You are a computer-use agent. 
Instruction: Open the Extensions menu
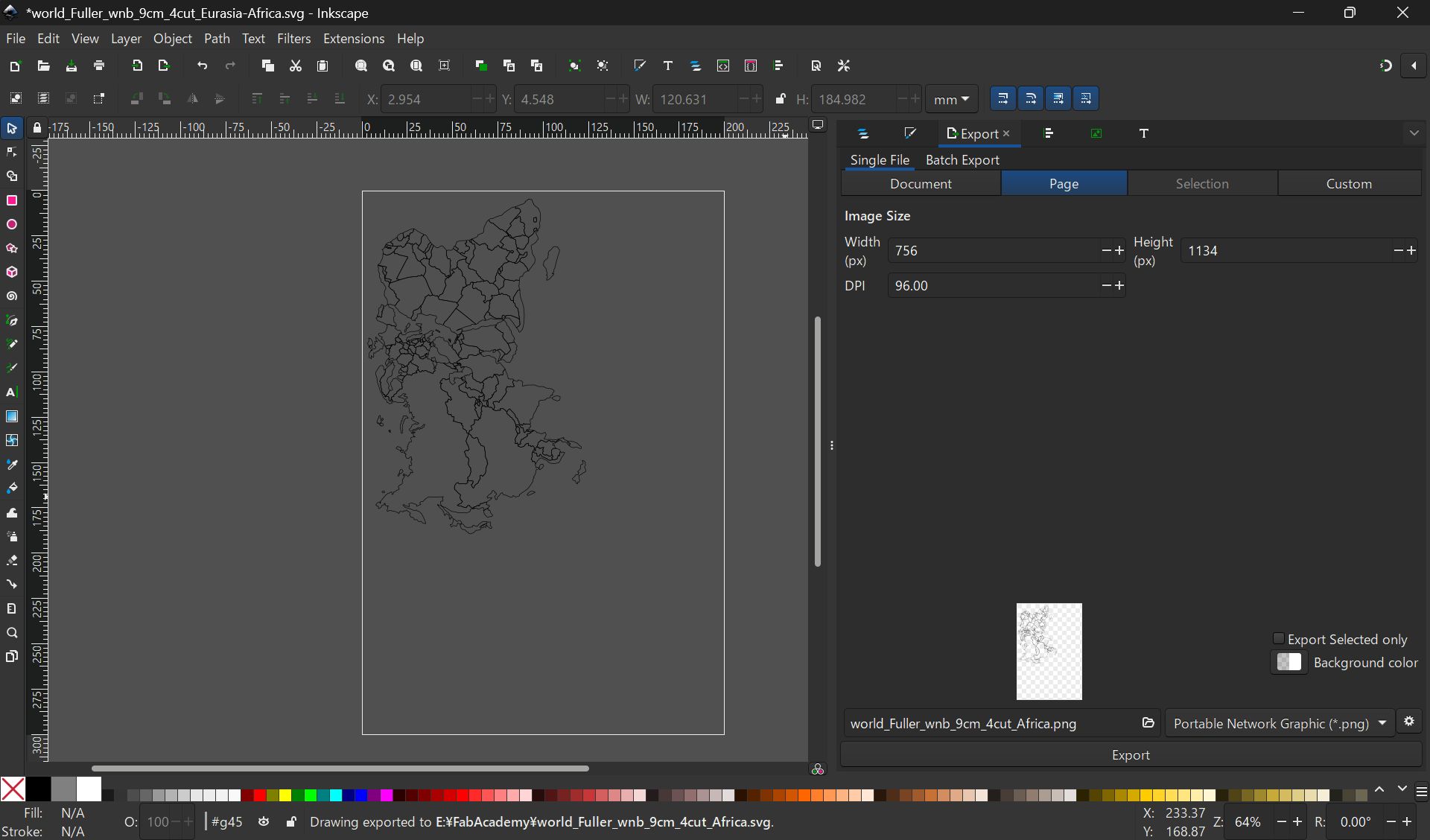tap(354, 39)
